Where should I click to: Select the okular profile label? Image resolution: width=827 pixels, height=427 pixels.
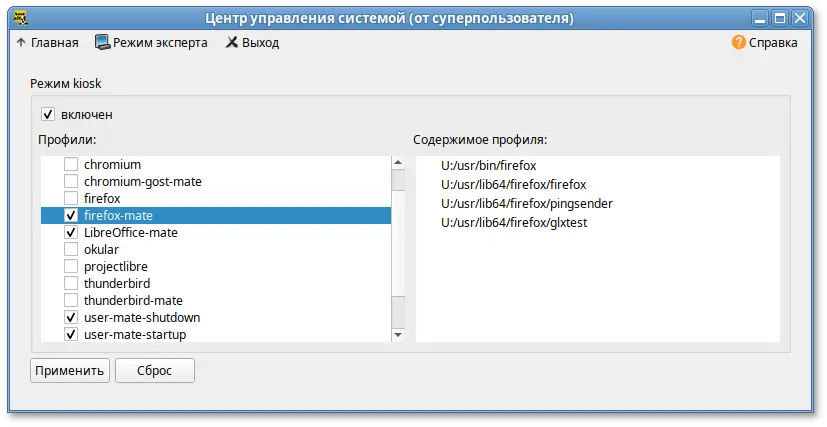coord(101,249)
